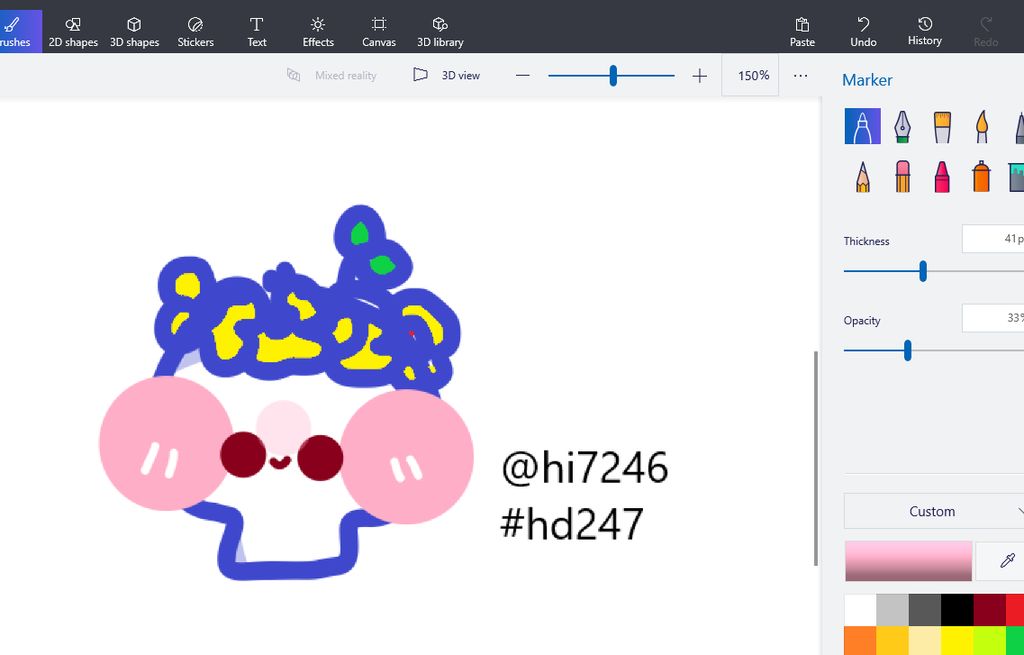1024x655 pixels.
Task: Select the Watercolor brush
Action: (982, 126)
